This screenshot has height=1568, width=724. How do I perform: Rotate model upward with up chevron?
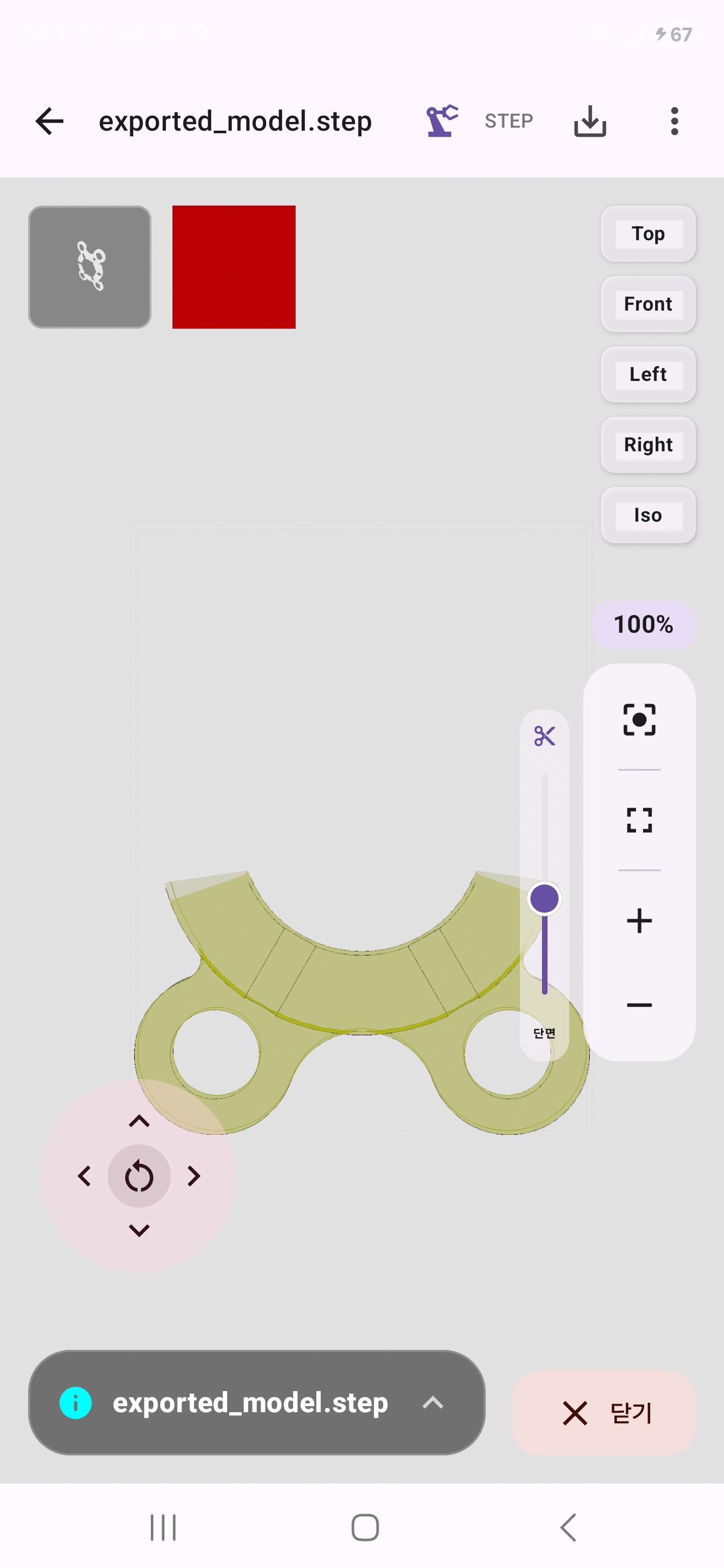pos(139,1121)
